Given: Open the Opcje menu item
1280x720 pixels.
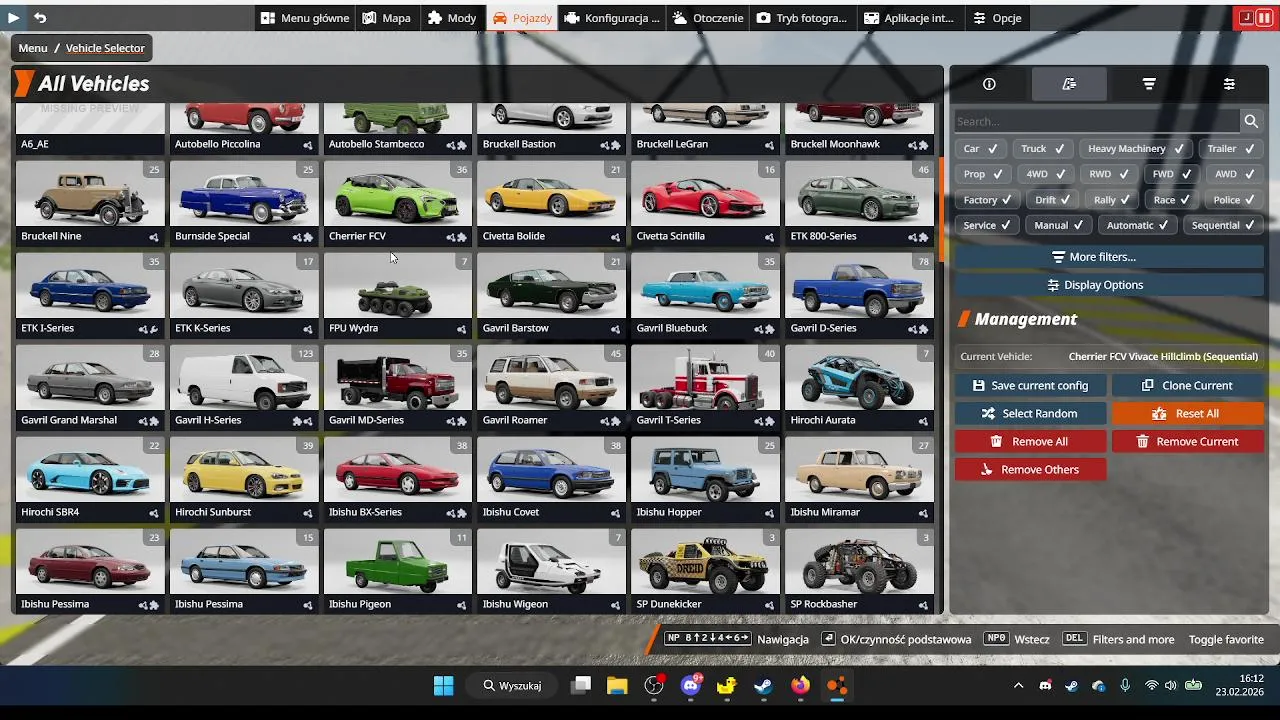Looking at the screenshot, I should pos(997,18).
